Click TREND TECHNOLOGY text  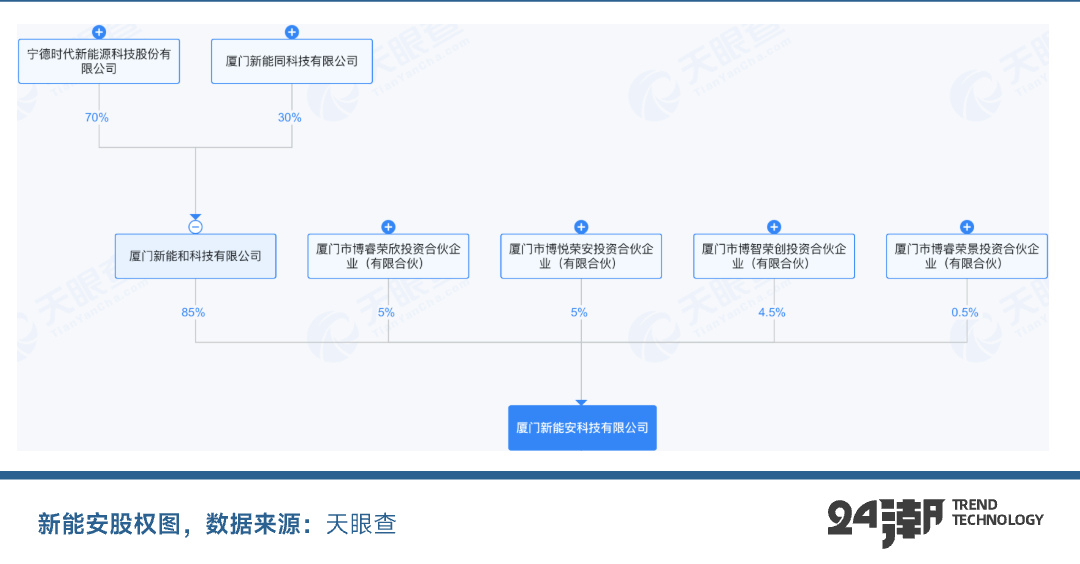997,513
